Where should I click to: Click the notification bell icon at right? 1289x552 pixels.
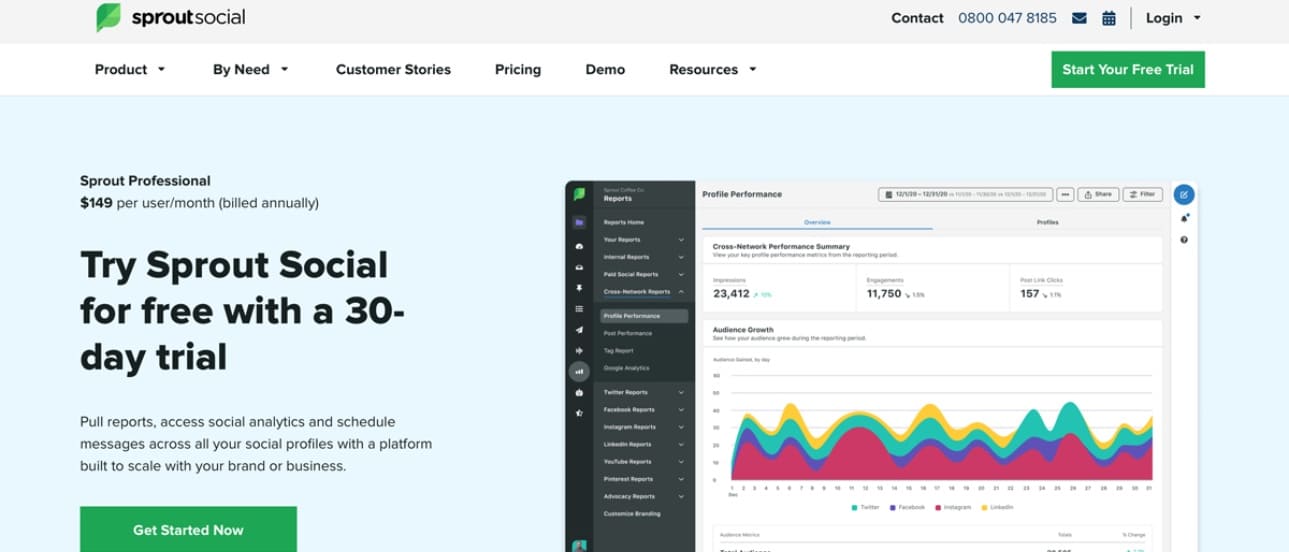tap(1184, 218)
